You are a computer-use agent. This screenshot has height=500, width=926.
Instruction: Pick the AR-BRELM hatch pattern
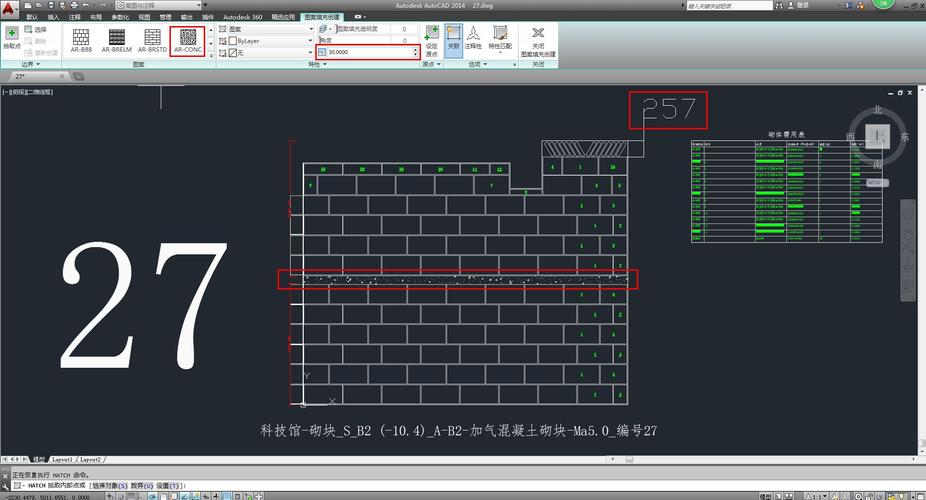point(116,41)
